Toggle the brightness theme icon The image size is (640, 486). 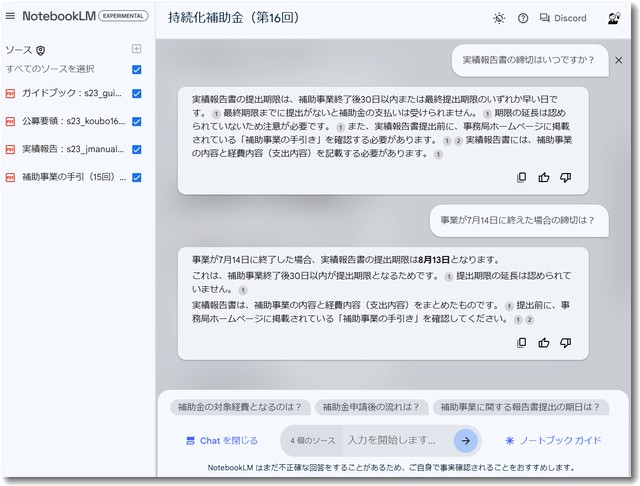point(499,18)
